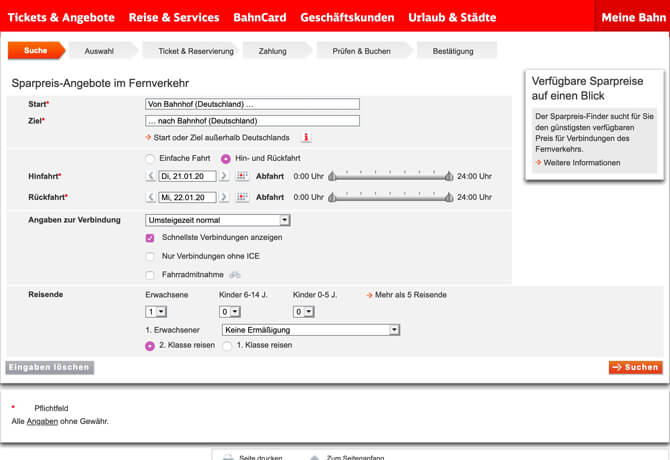Enable Nur Verbindungen ohne ICE checkbox
670x460 pixels.
point(150,257)
